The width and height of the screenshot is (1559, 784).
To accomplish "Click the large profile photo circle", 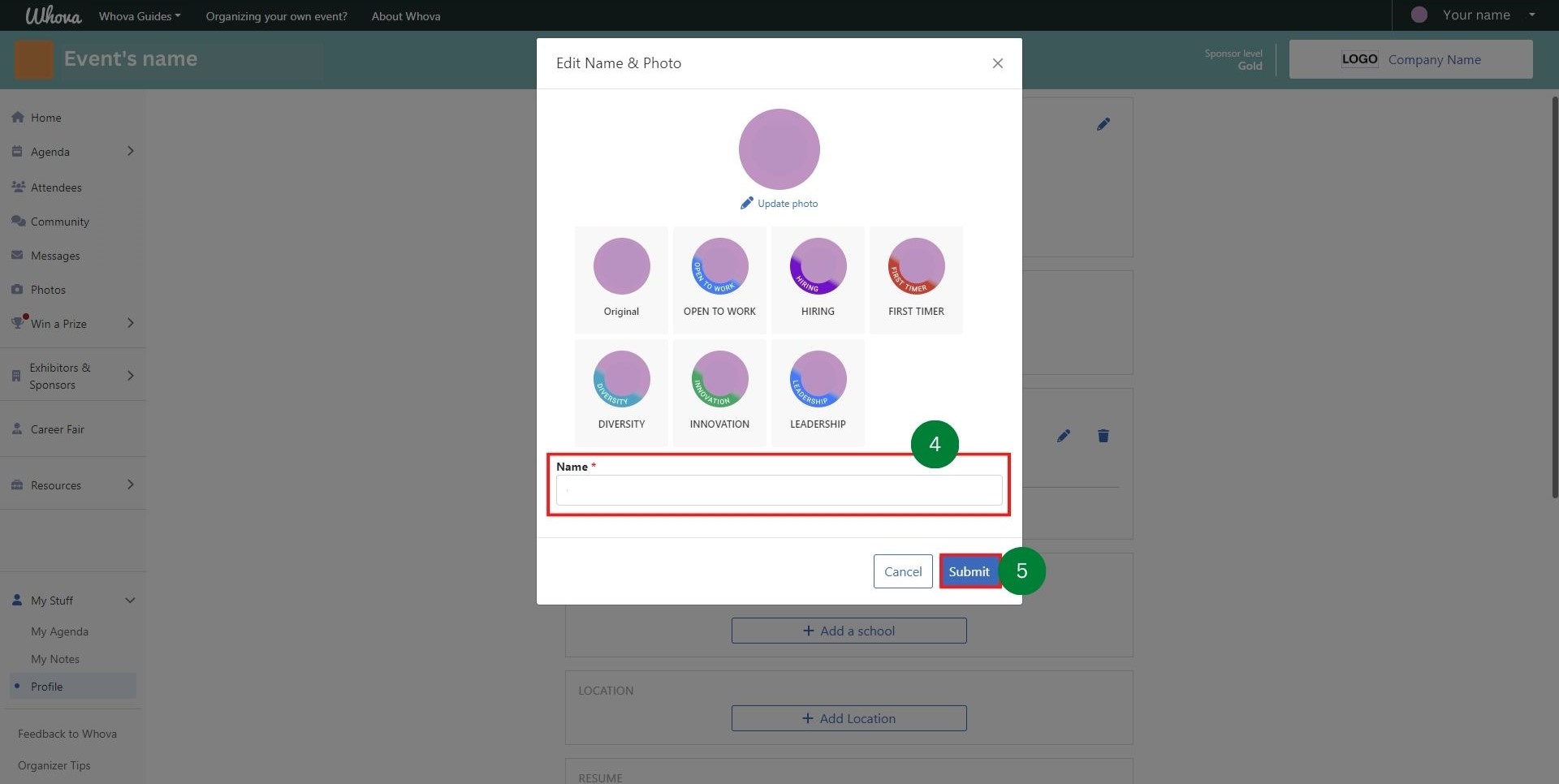I will point(779,149).
